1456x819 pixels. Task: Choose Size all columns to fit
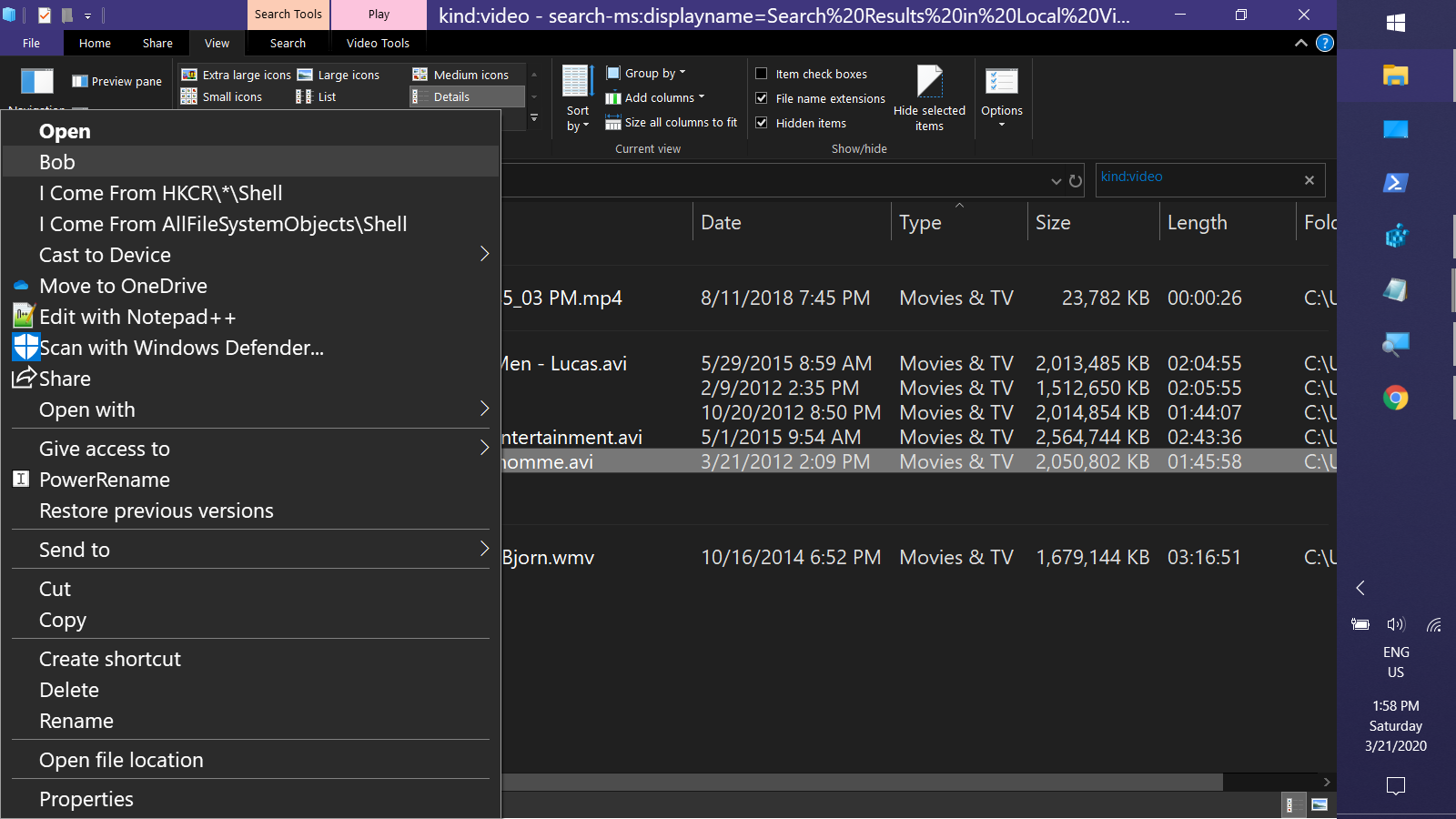672,122
